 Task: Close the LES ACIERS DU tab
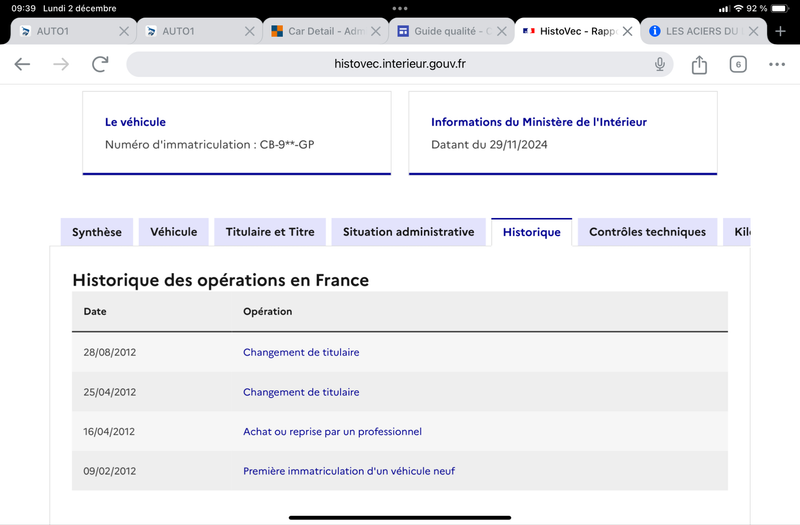[753, 31]
